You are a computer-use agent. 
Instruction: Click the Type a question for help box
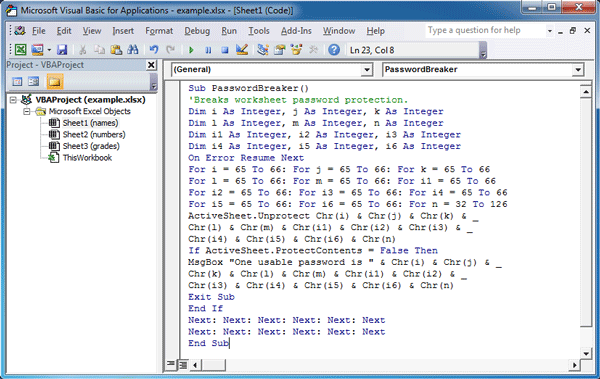(485, 31)
